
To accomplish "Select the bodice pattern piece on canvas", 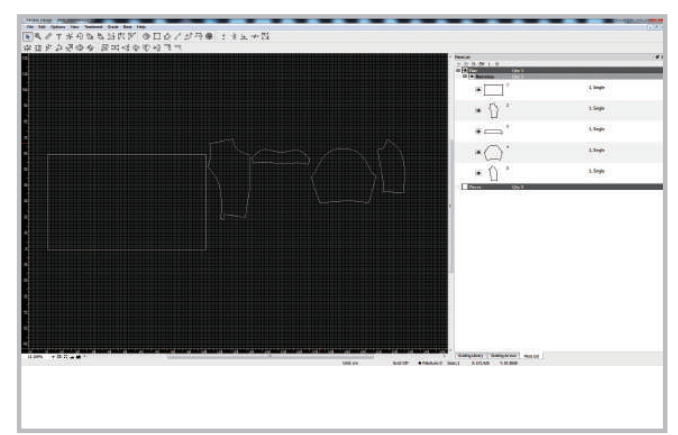I will coord(230,179).
